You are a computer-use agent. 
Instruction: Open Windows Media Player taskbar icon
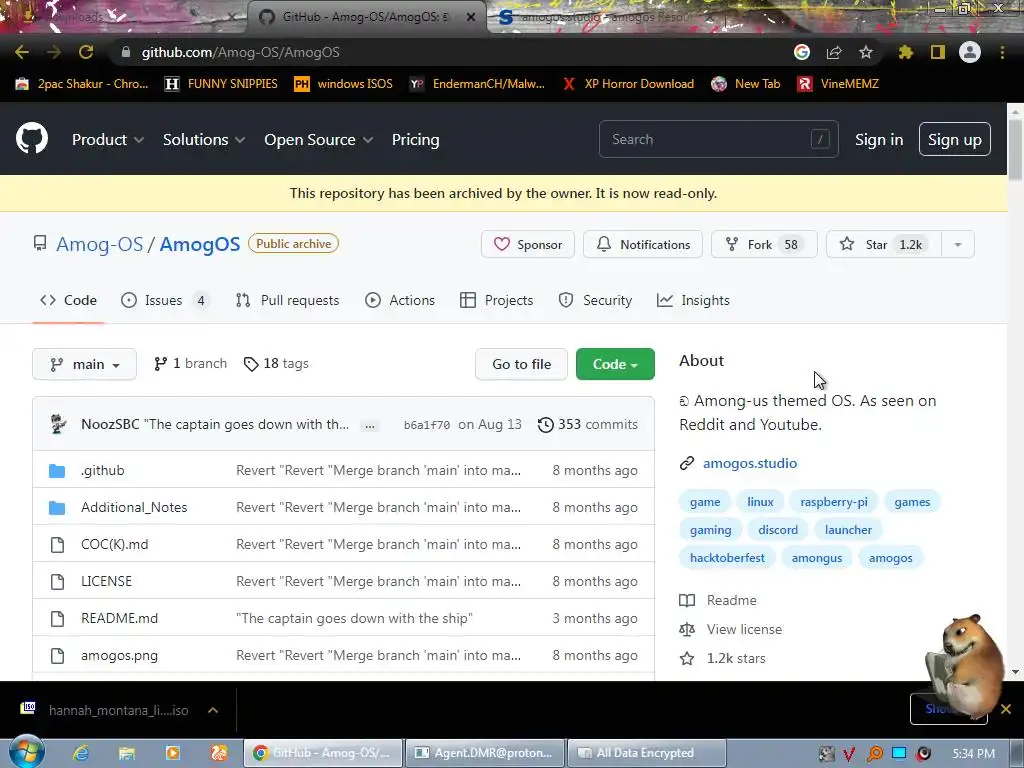(x=172, y=753)
